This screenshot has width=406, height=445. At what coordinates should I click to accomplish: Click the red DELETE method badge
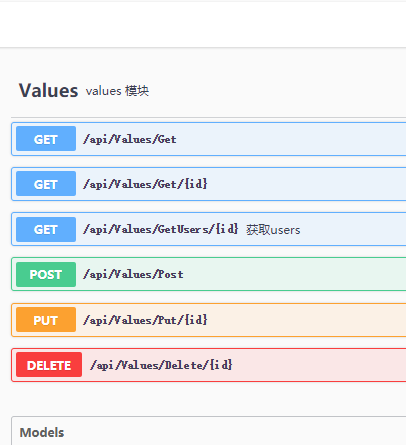(x=49, y=365)
